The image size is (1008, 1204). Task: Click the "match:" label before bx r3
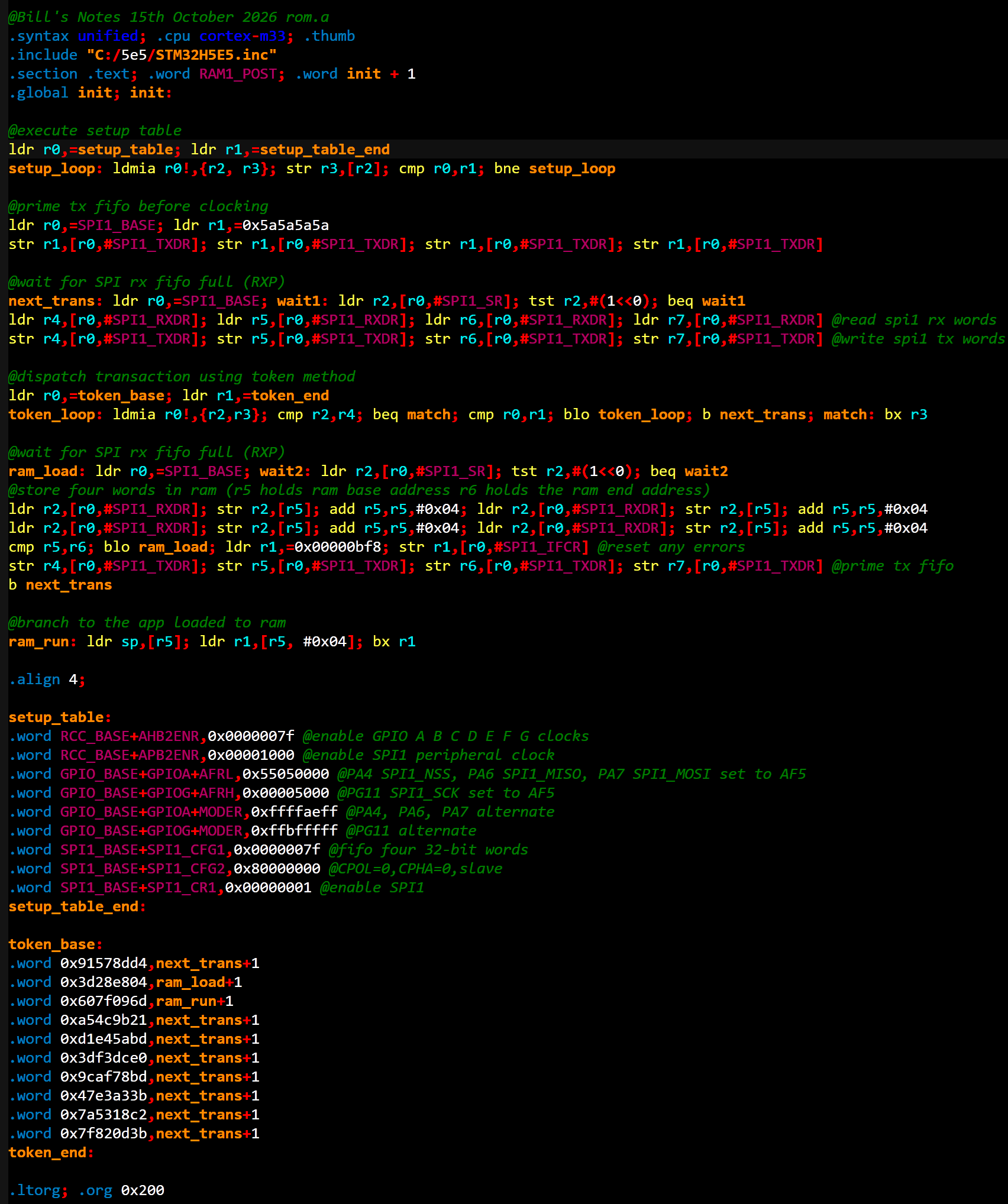[849, 415]
